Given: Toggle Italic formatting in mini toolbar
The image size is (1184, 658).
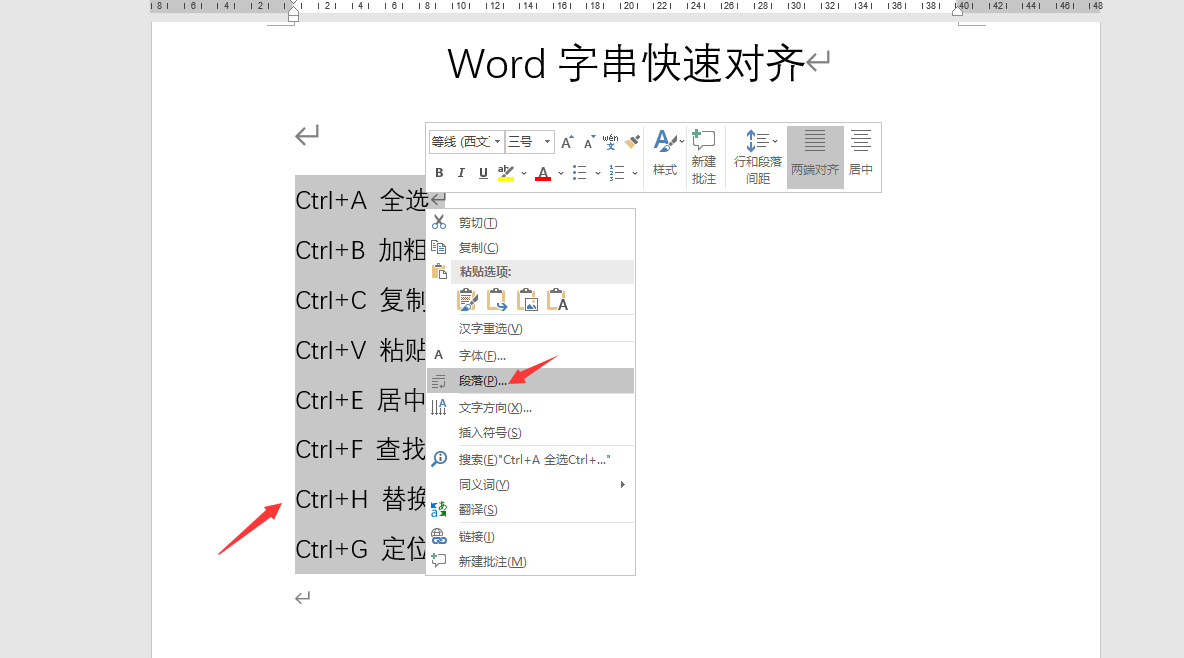Looking at the screenshot, I should tap(461, 173).
